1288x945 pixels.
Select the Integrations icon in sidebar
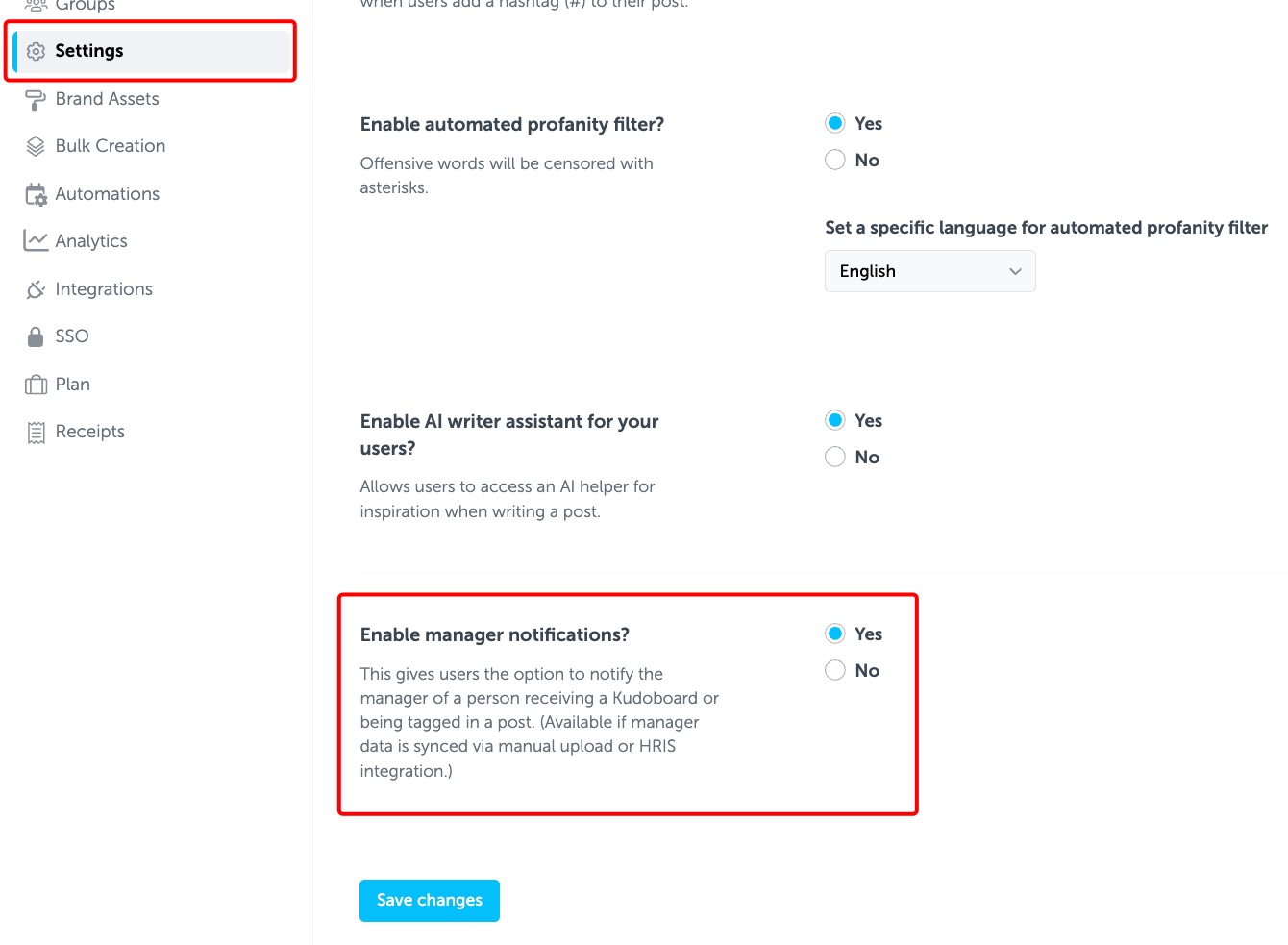coord(36,288)
